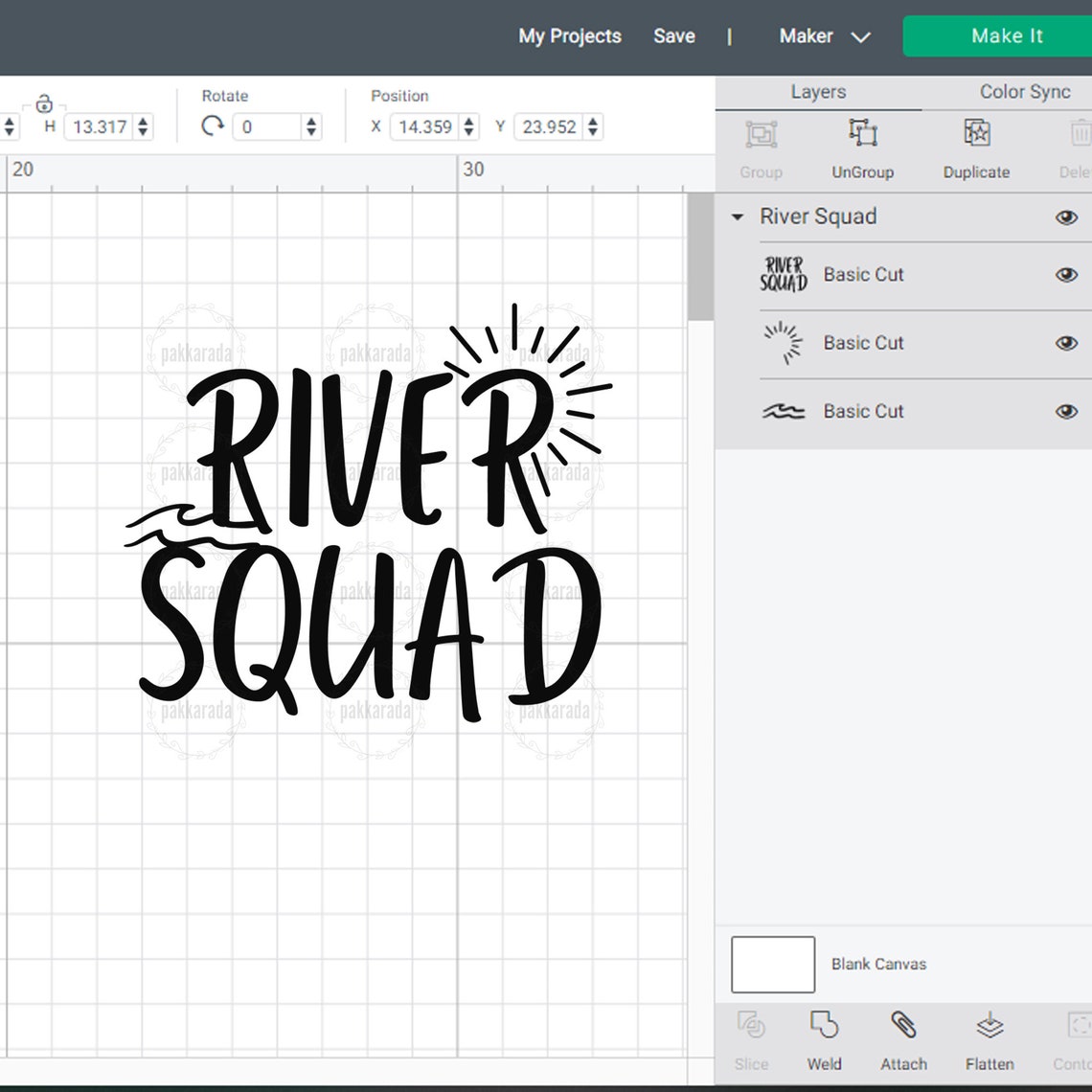Image resolution: width=1092 pixels, height=1092 pixels.
Task: Collapse the River Squad layer group
Action: coord(737,218)
